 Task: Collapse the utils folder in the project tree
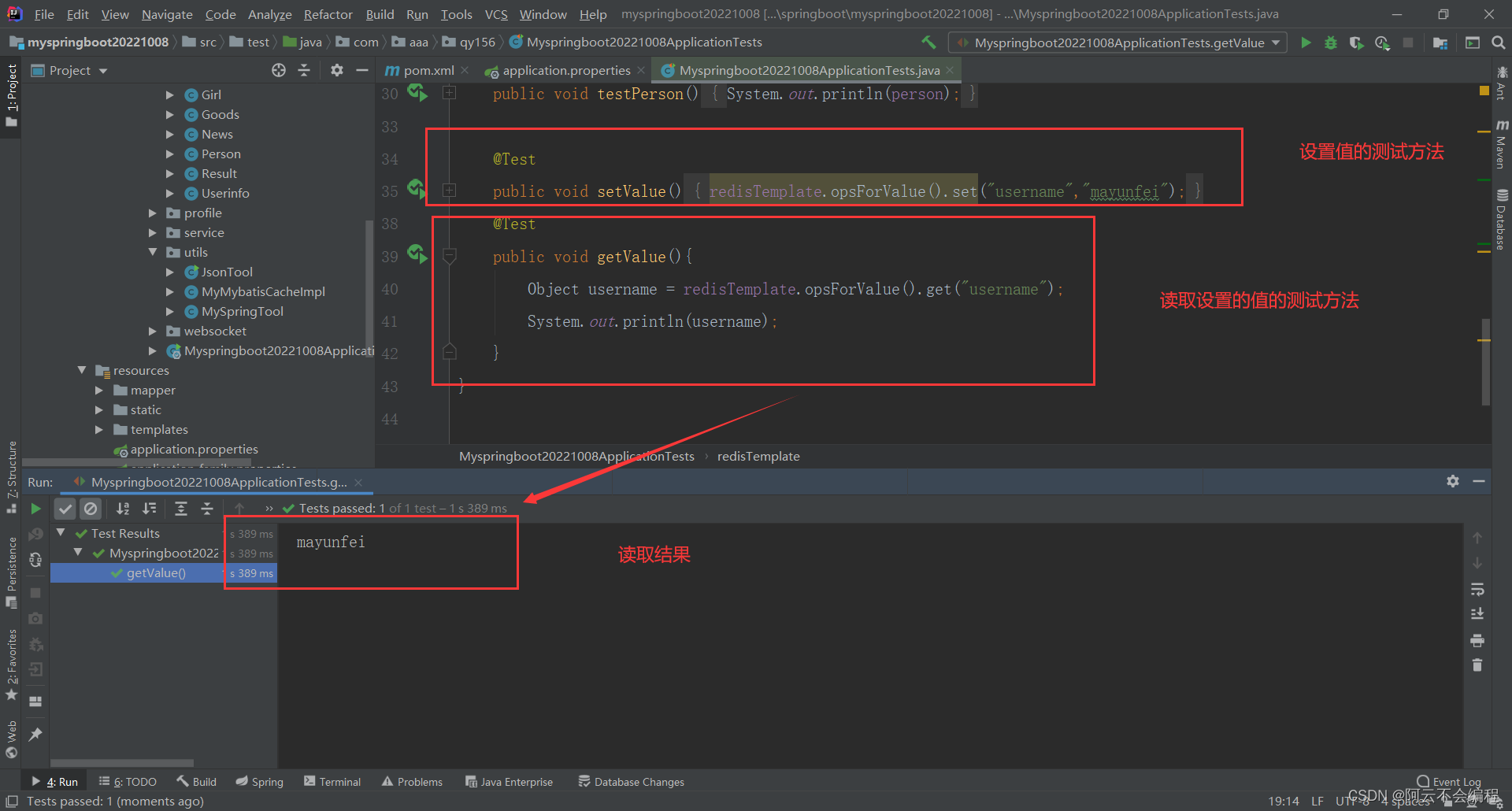(x=153, y=252)
